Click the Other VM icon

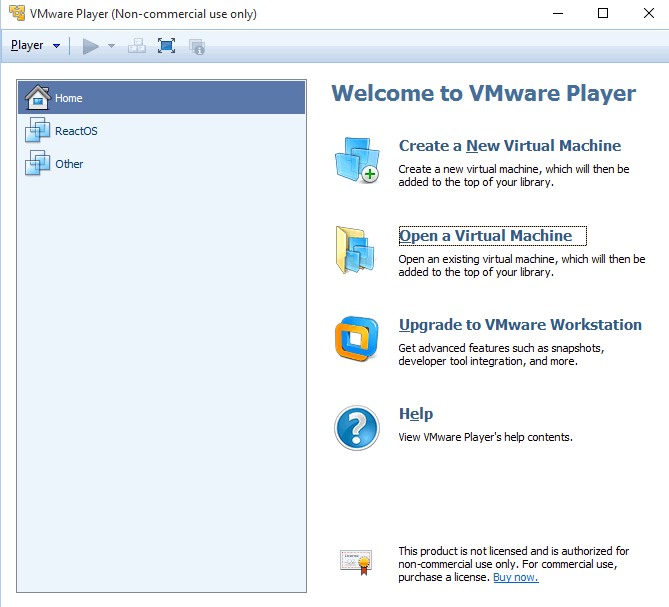pos(38,163)
